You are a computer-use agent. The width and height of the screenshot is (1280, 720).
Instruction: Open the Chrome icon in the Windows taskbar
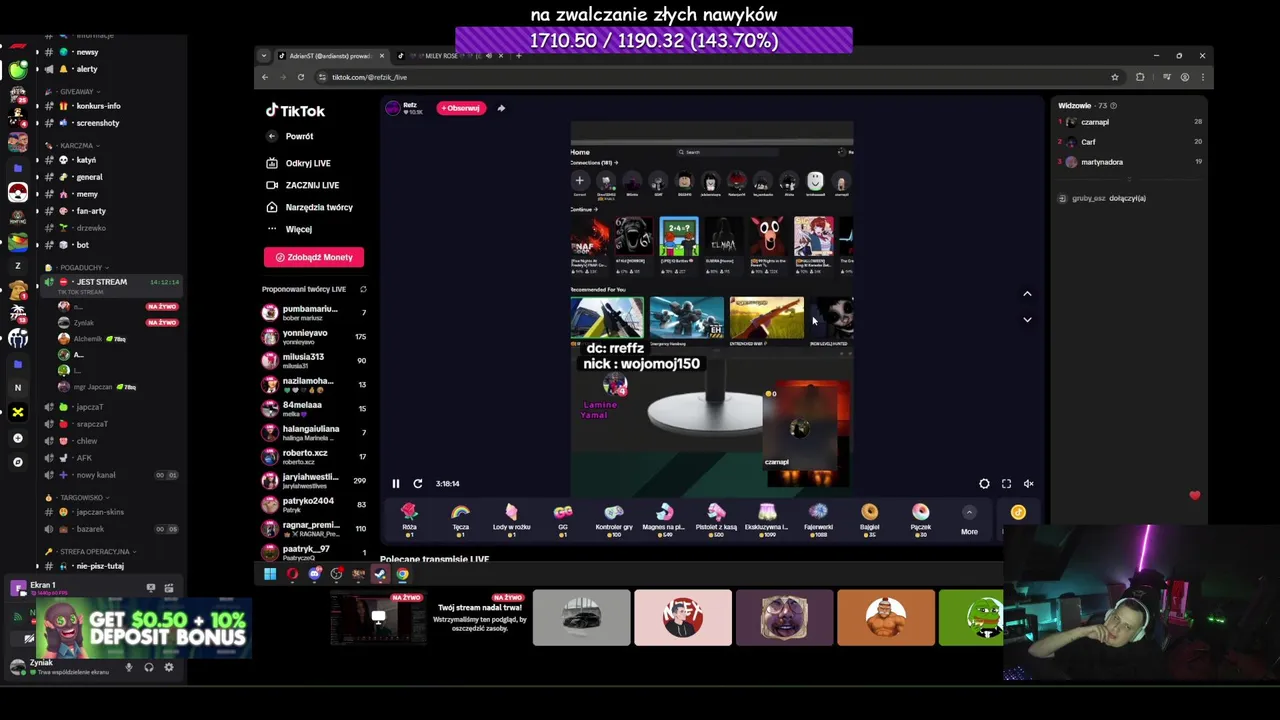click(x=402, y=574)
